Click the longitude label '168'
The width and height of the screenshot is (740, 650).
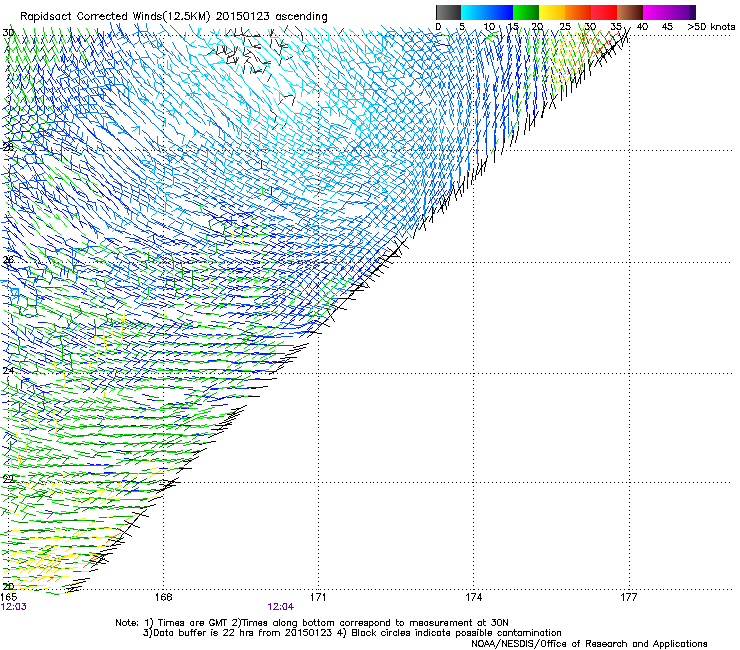click(164, 597)
